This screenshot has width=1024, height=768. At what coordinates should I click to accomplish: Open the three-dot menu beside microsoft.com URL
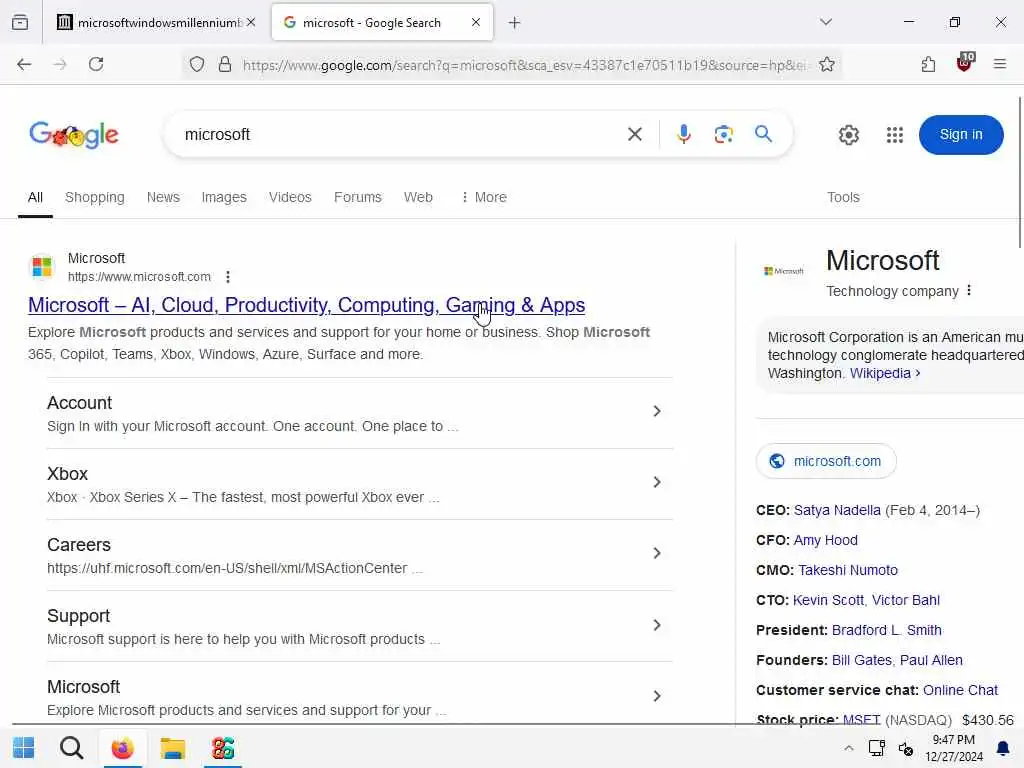(x=228, y=277)
